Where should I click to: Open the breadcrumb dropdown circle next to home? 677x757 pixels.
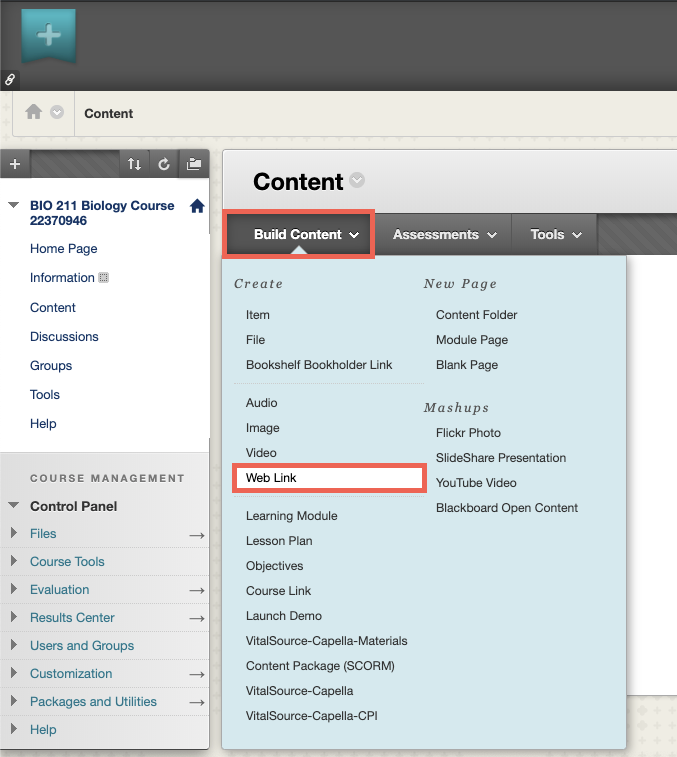tap(57, 112)
